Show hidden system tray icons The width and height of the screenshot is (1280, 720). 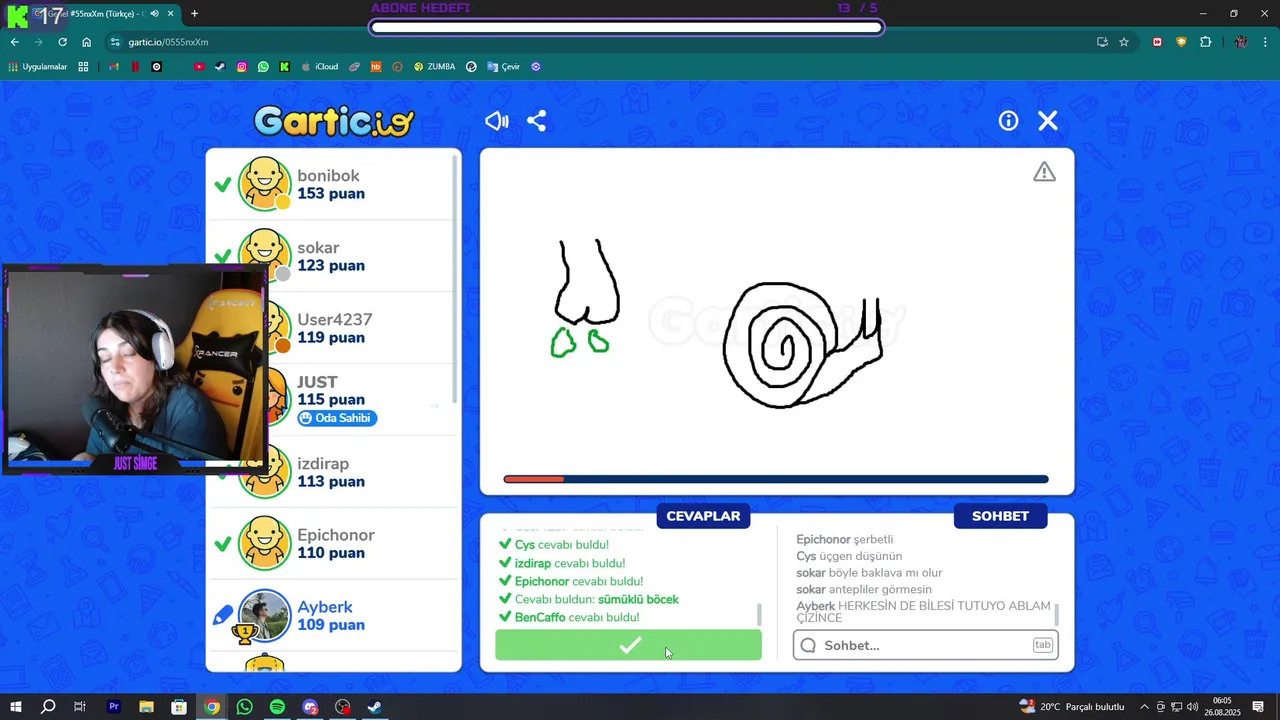tap(1144, 707)
